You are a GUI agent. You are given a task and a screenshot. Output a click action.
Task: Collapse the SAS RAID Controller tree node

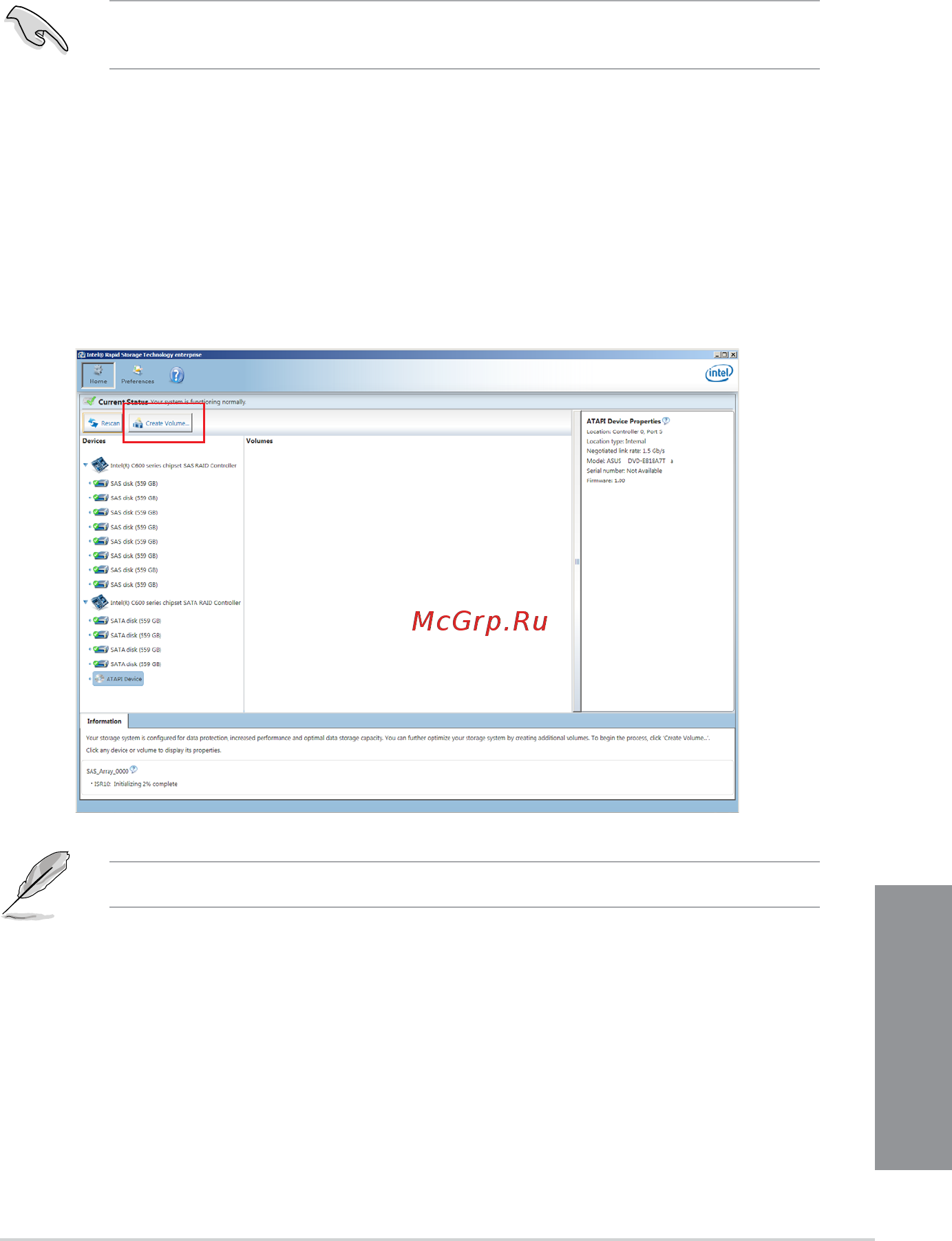pos(85,466)
